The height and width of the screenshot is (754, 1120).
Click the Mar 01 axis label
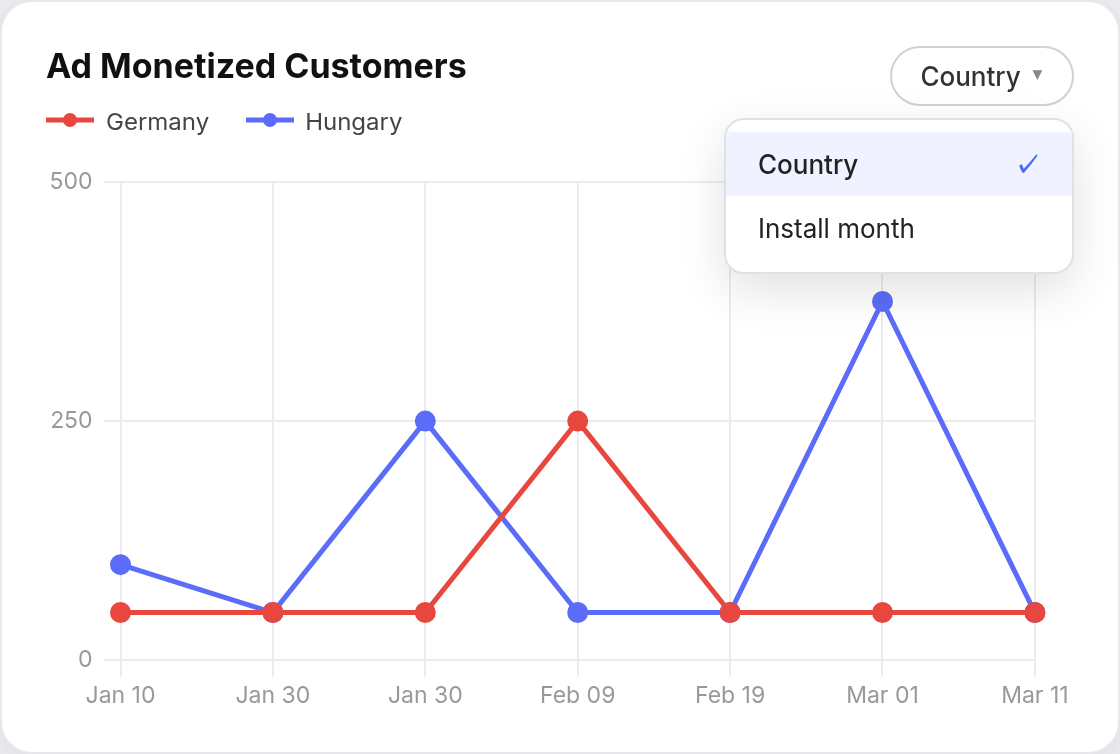click(x=882, y=695)
